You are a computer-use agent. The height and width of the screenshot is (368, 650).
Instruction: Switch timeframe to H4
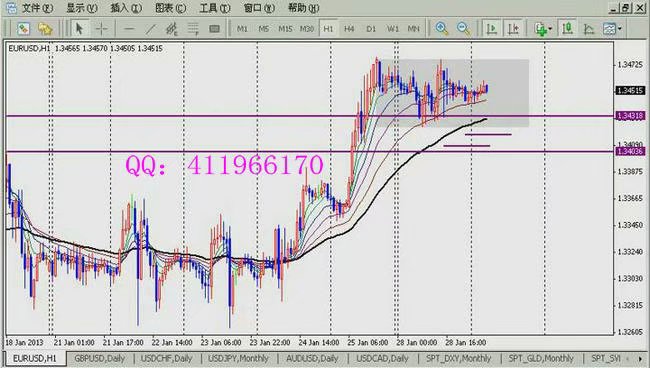tap(349, 29)
